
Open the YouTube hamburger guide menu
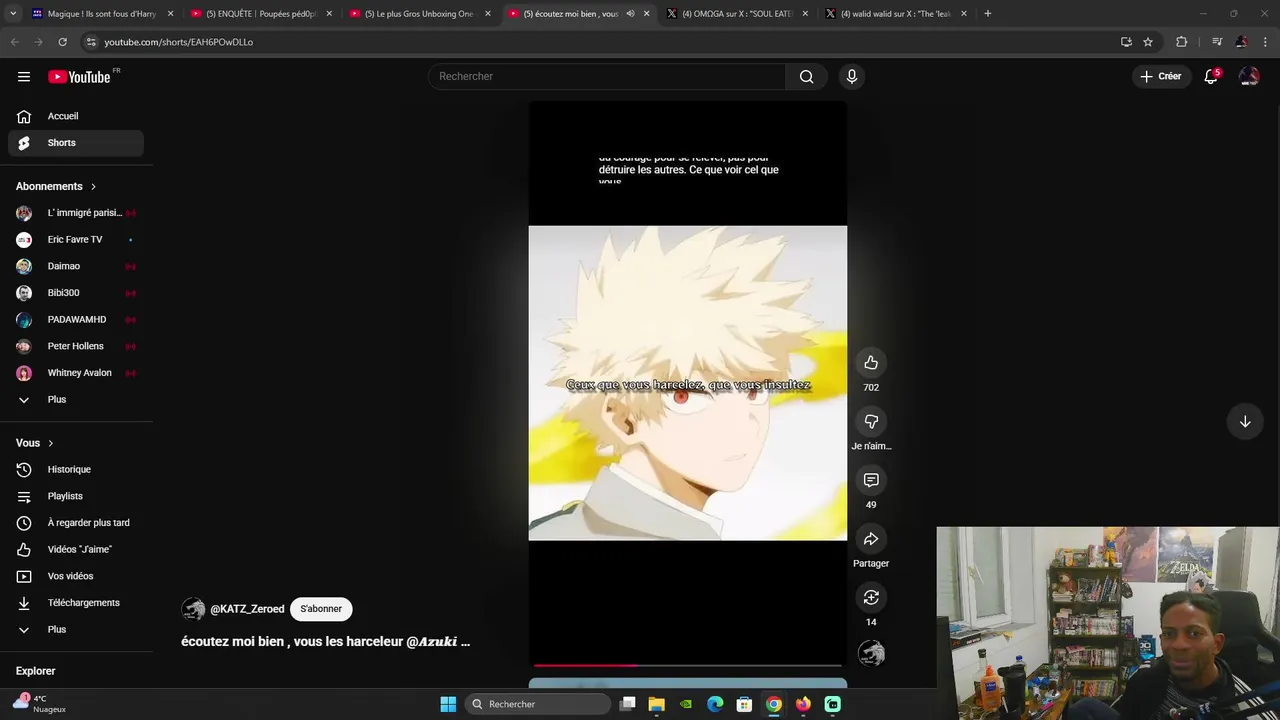(x=24, y=76)
